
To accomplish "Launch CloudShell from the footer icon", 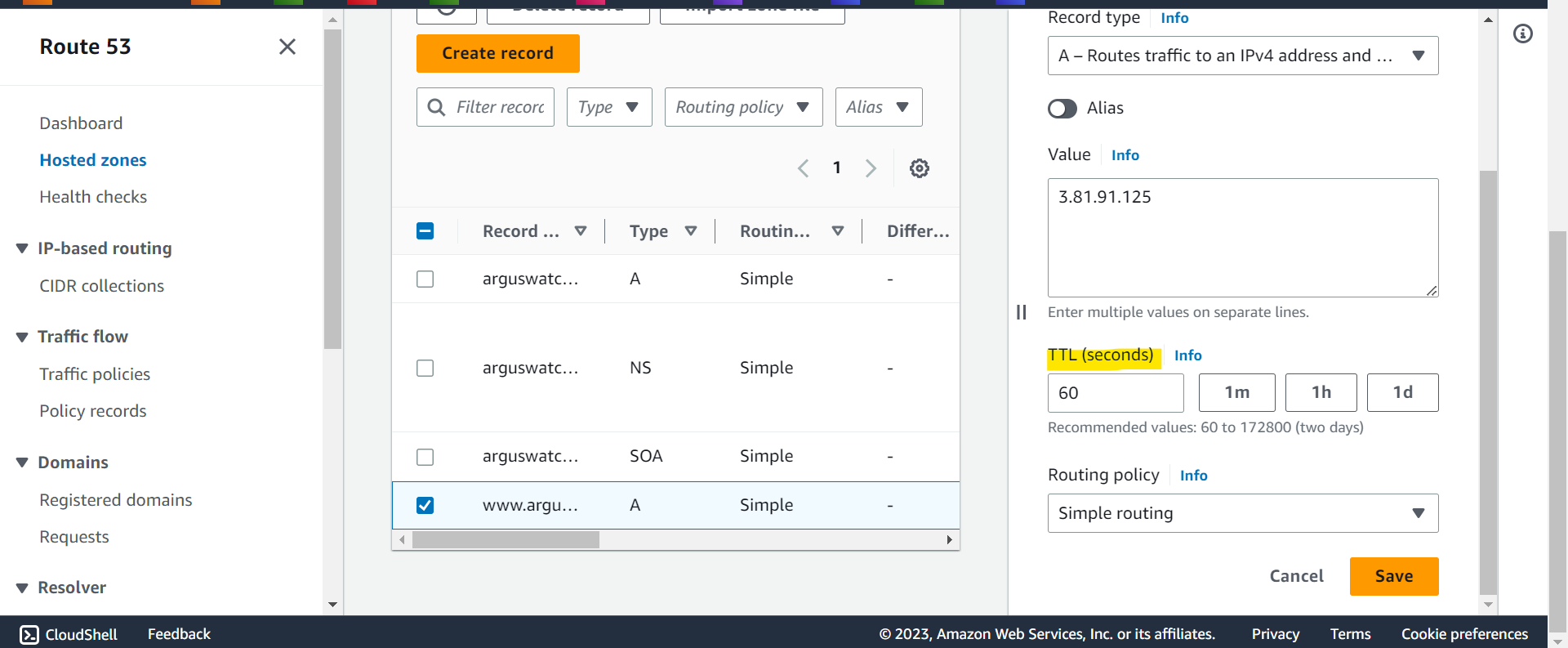I will click(29, 635).
